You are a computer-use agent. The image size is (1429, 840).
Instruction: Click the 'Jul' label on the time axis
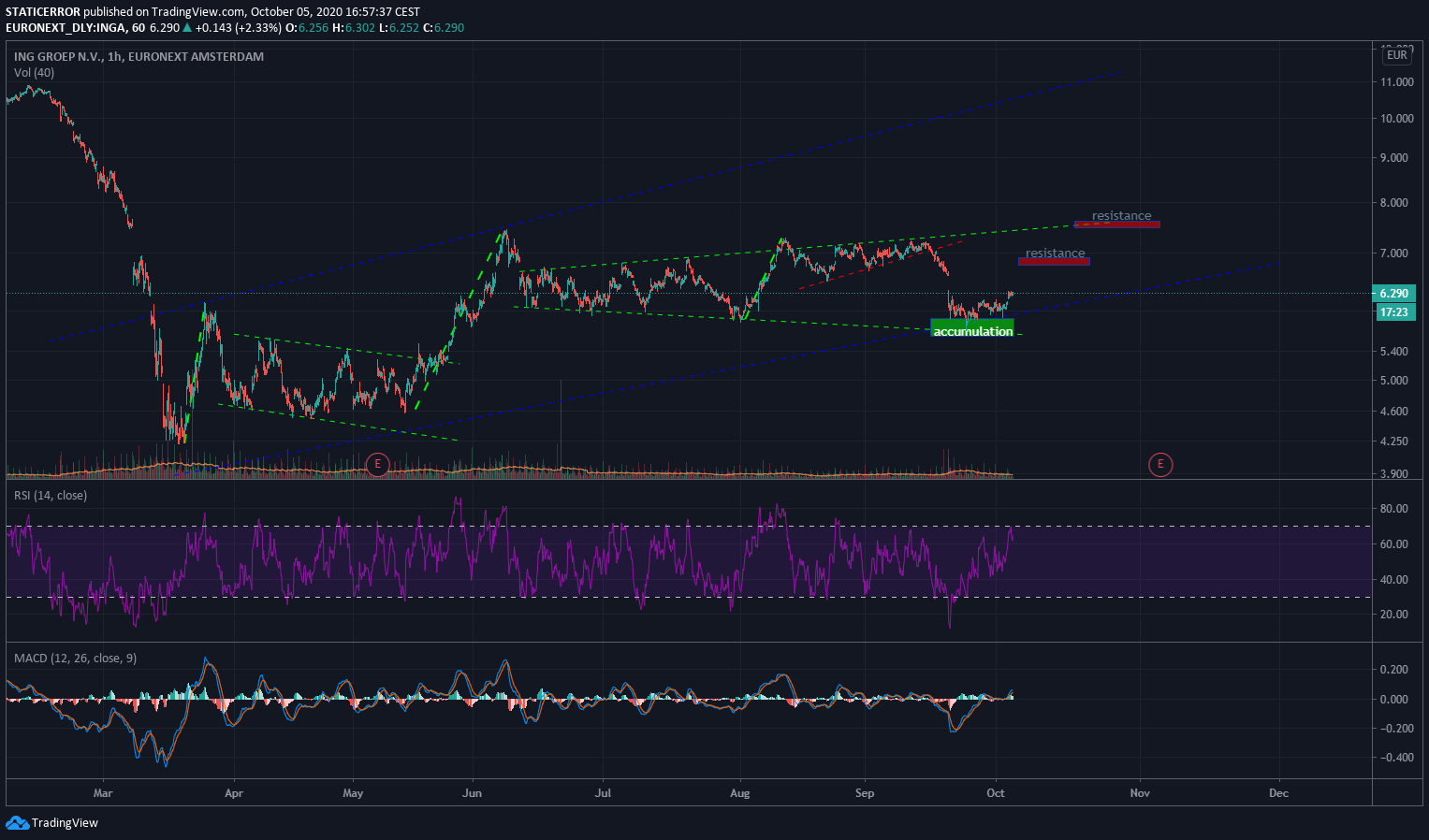[603, 793]
